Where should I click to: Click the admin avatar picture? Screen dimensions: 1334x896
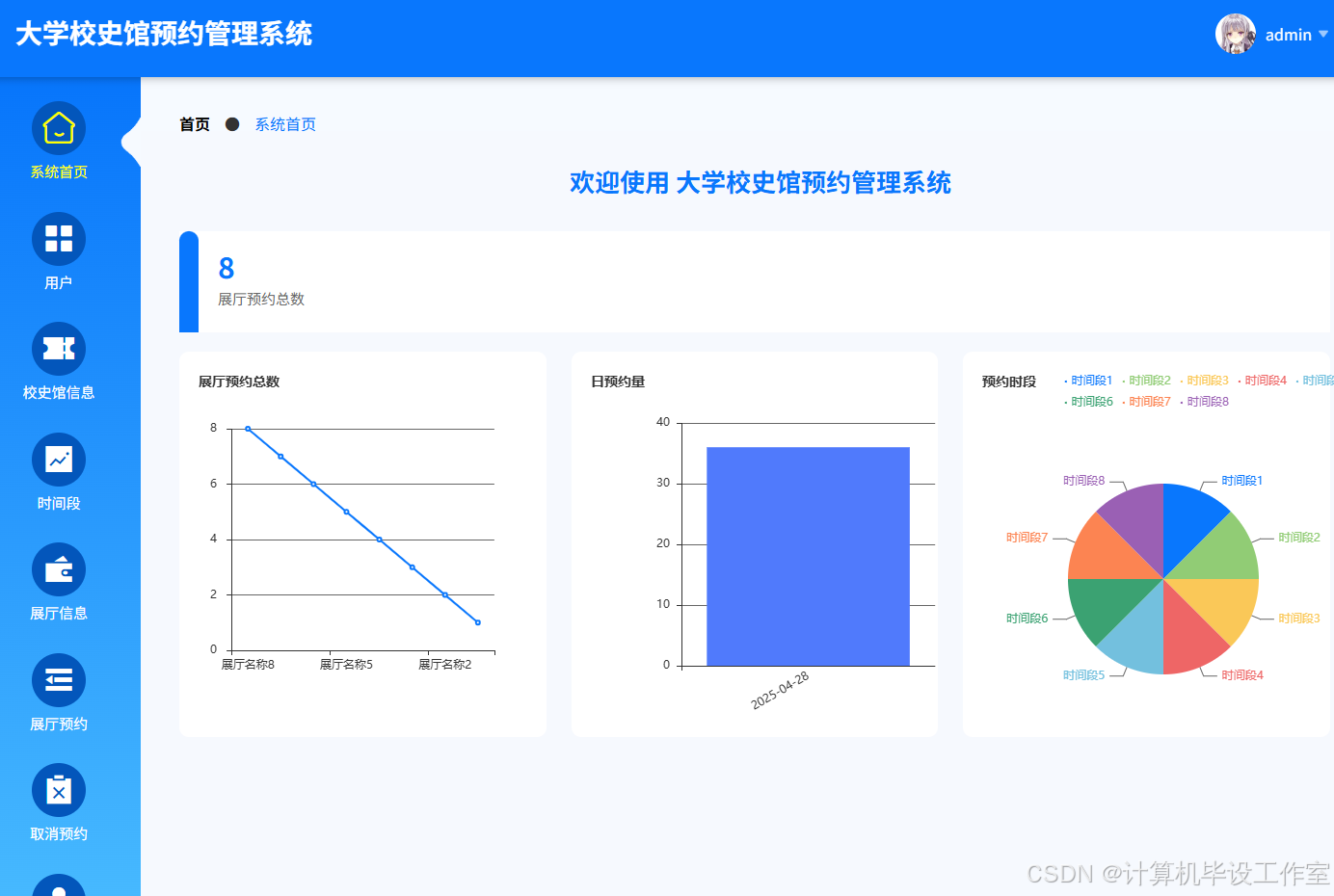coord(1236,34)
